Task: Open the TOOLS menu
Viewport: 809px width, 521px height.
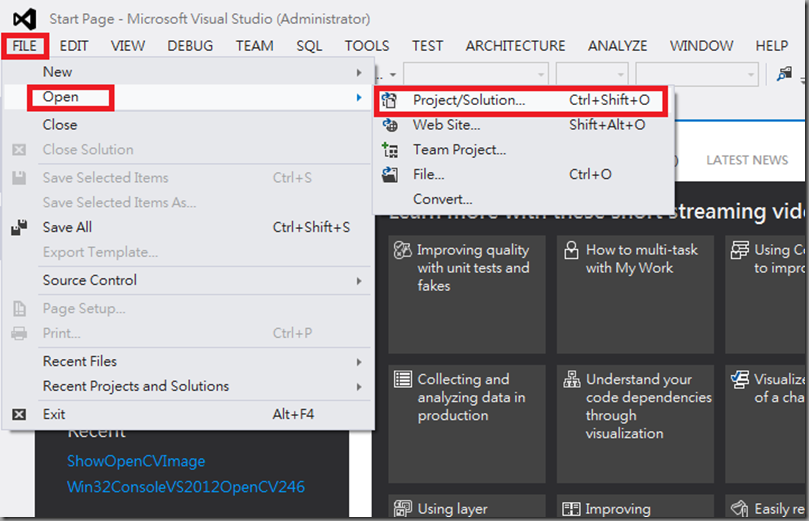Action: 367,46
